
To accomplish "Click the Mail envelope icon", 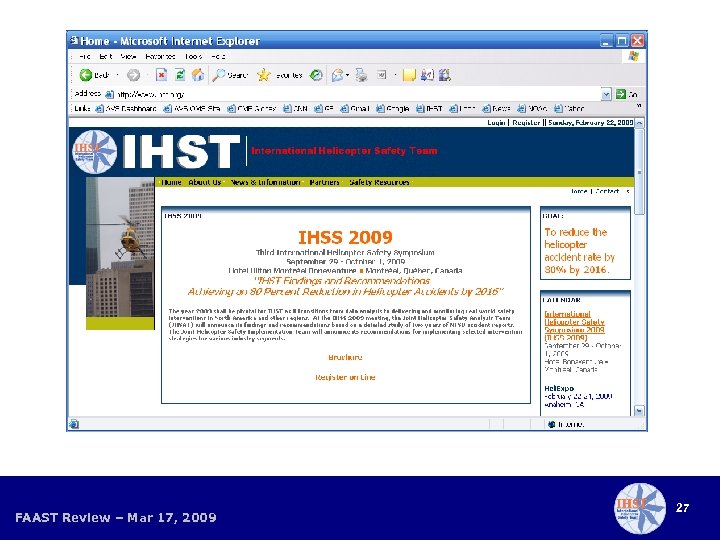I will [x=338, y=75].
